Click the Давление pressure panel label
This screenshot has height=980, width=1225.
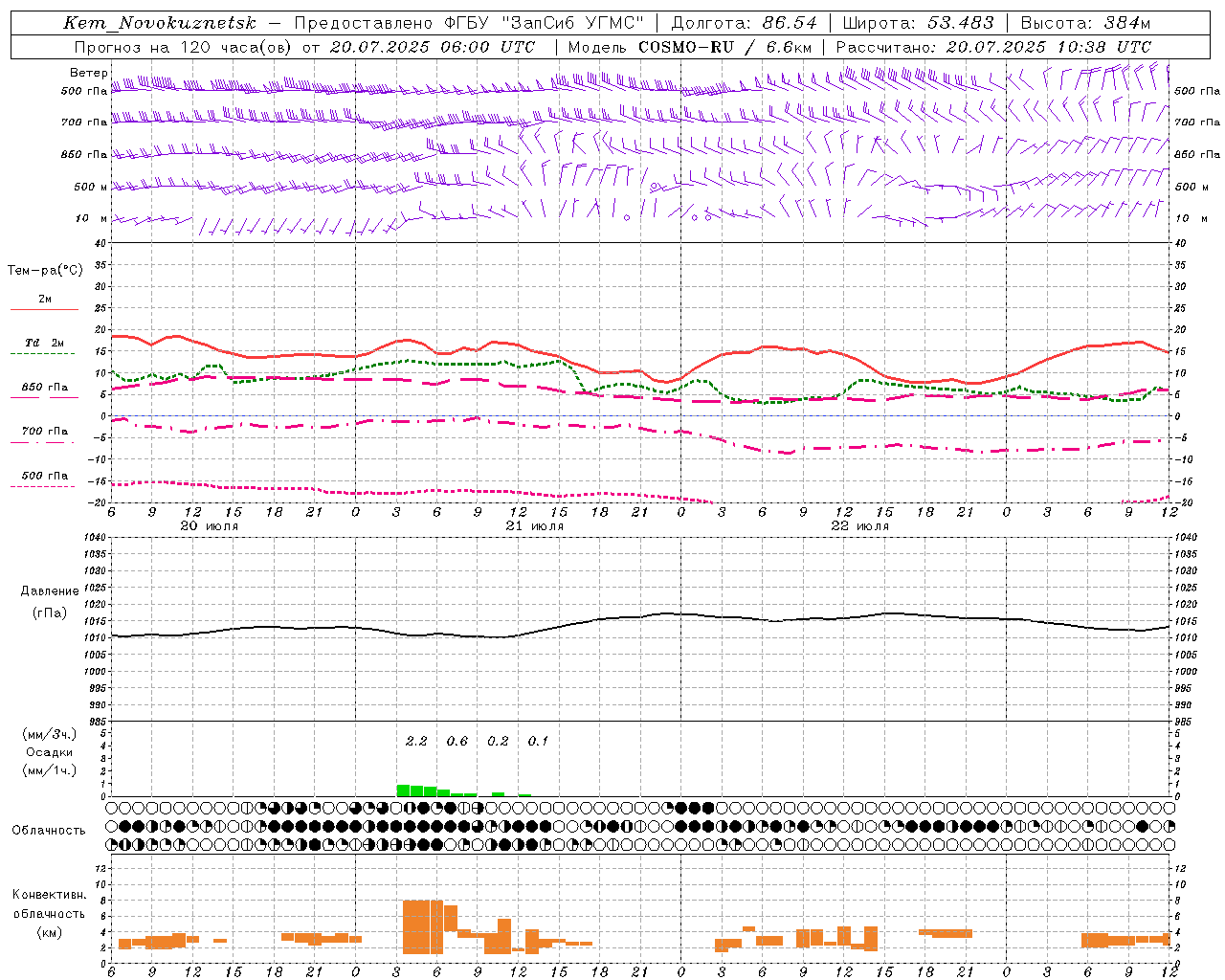pyautogui.click(x=49, y=591)
